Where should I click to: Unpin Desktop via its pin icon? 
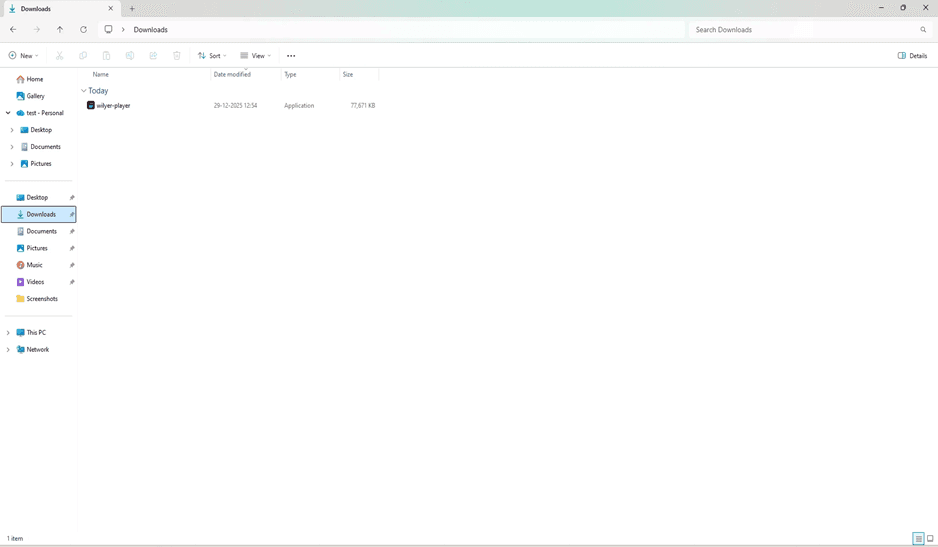click(72, 197)
